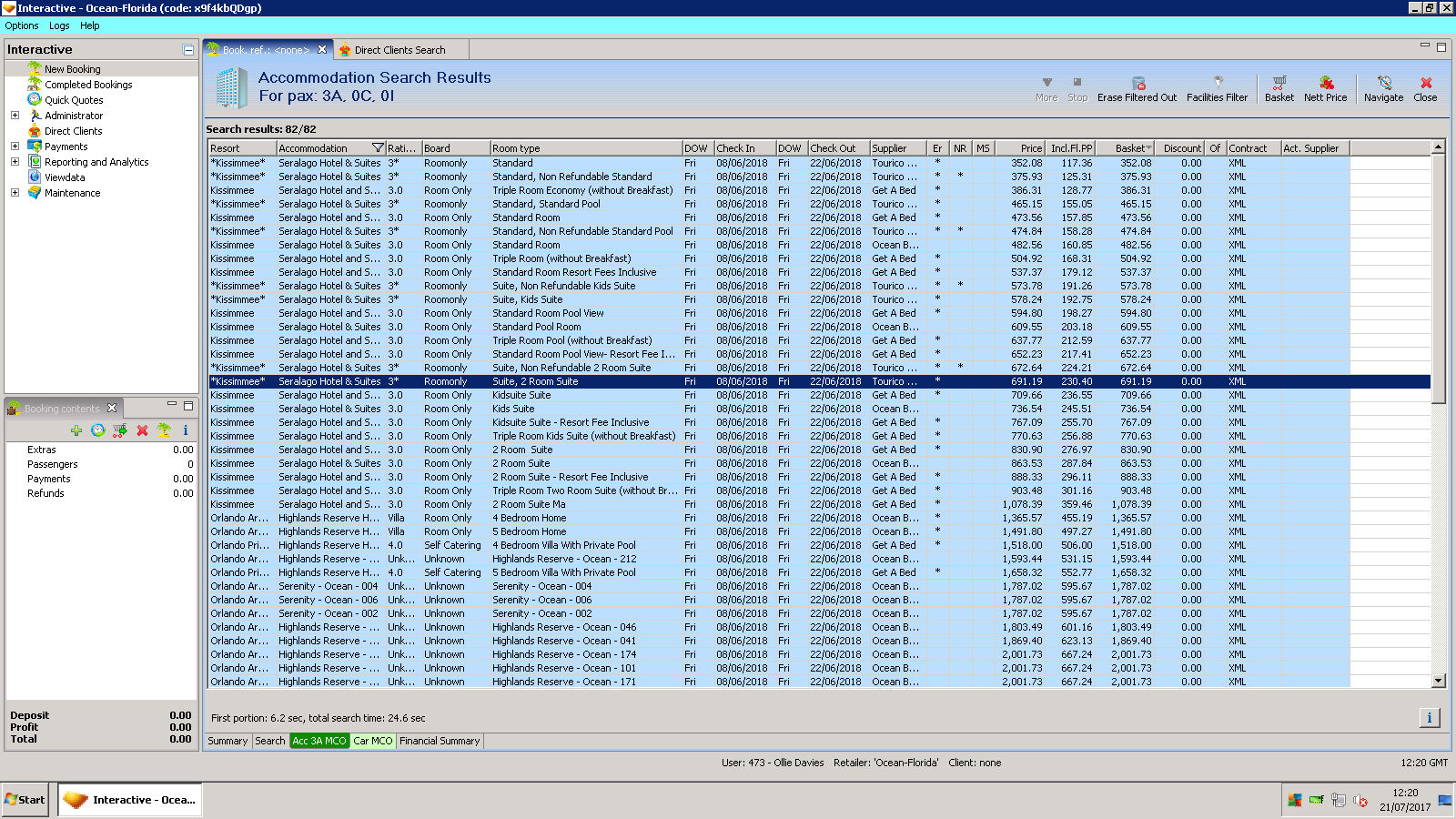
Task: Click the results scrollbar down arrow
Action: pyautogui.click(x=1438, y=681)
